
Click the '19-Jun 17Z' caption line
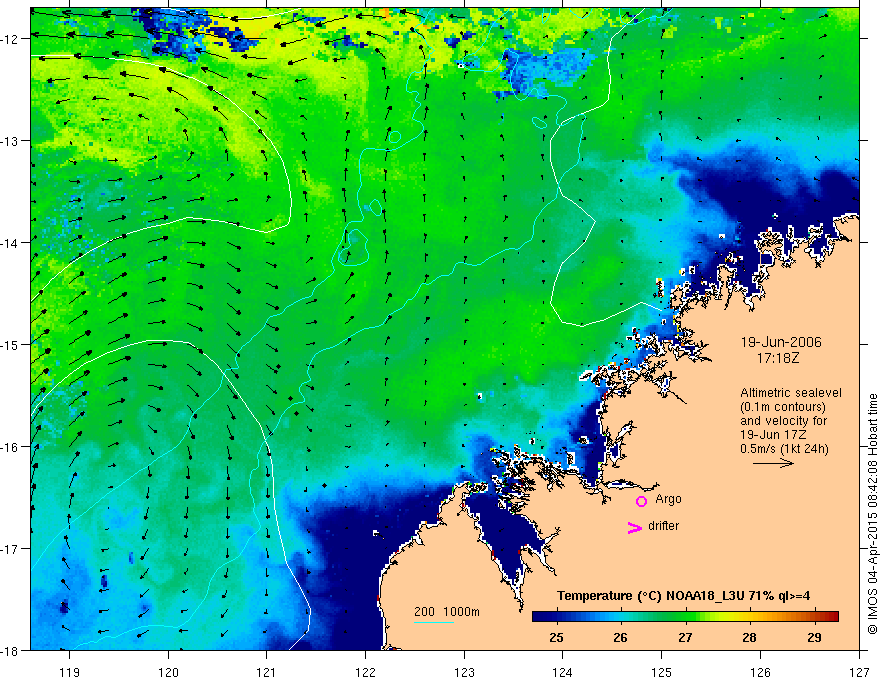(771, 435)
